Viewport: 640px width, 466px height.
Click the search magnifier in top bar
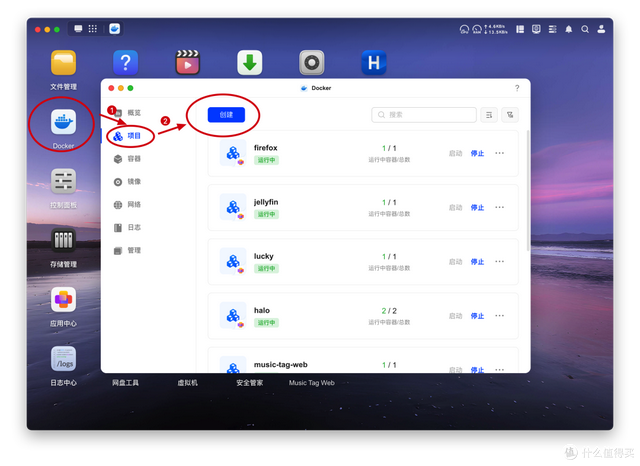(585, 29)
